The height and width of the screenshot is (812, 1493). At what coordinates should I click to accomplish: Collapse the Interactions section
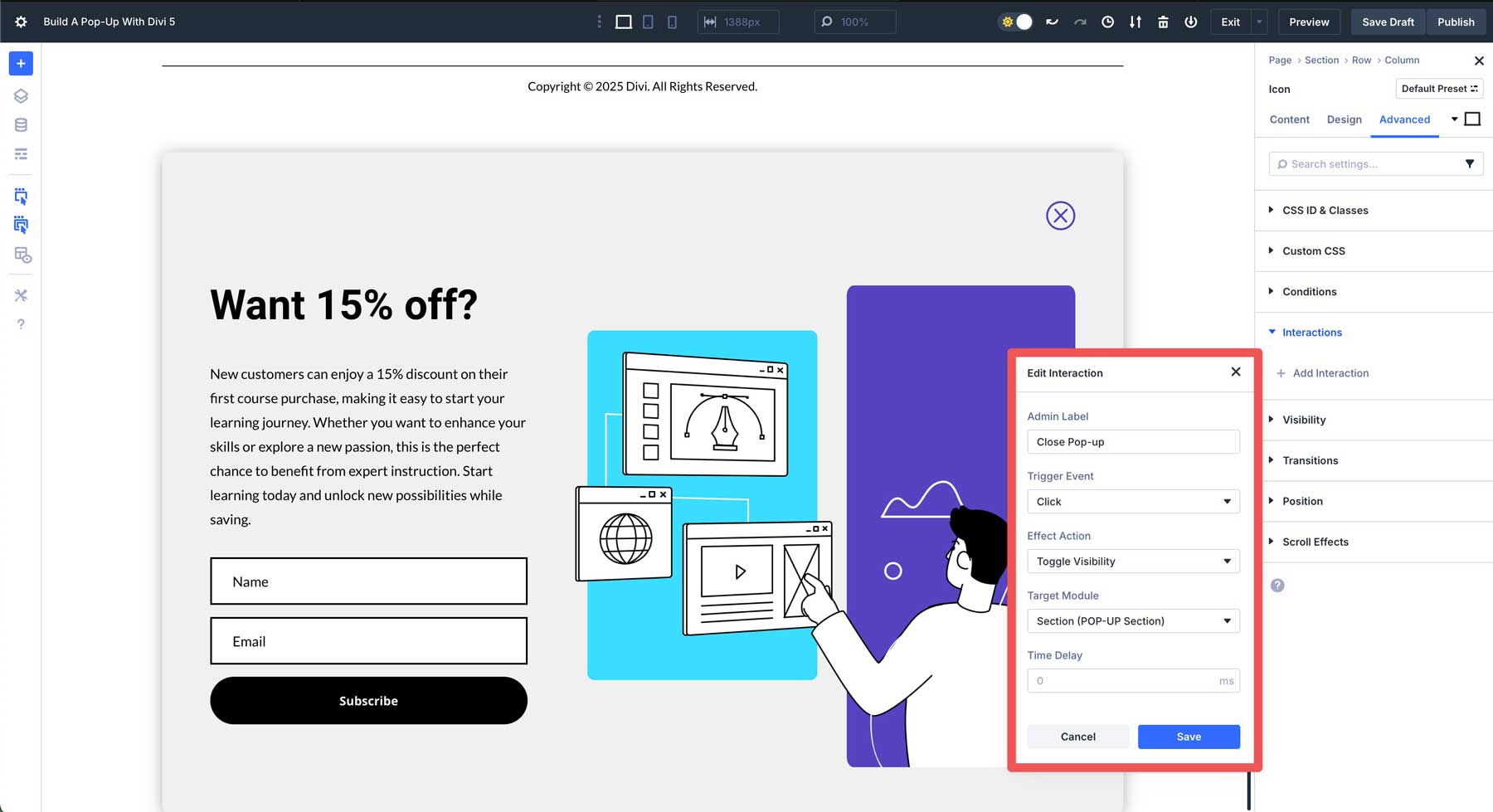pyautogui.click(x=1311, y=332)
